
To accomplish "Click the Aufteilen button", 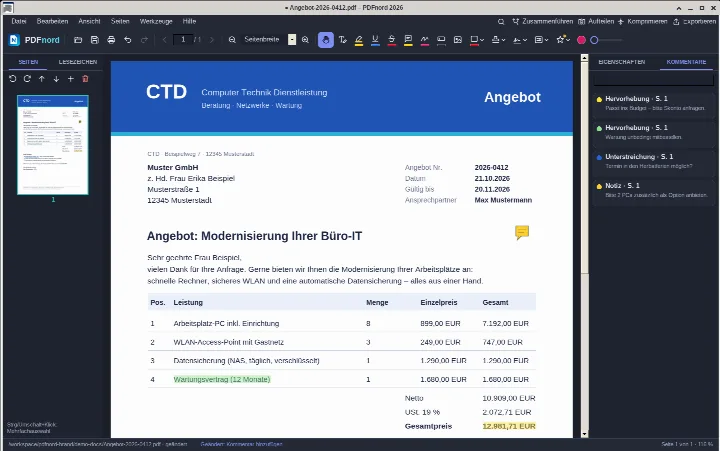I will 596,22.
